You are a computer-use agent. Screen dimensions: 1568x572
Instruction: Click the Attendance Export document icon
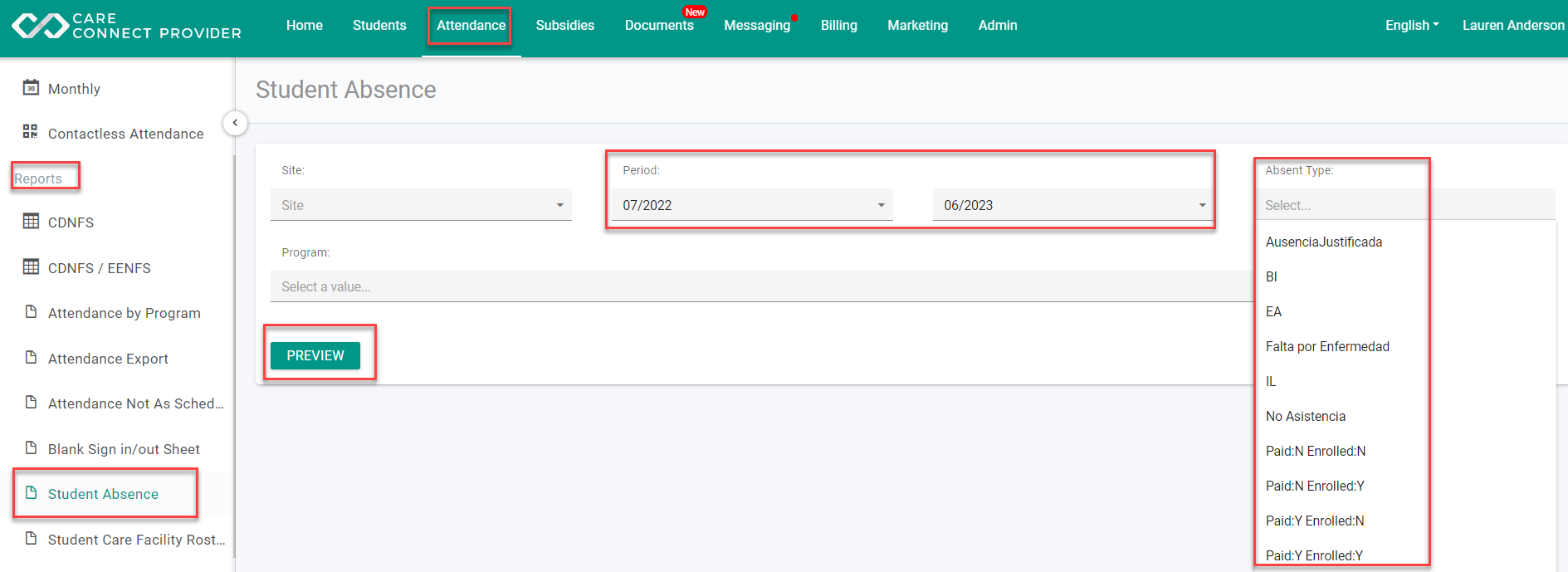(31, 358)
